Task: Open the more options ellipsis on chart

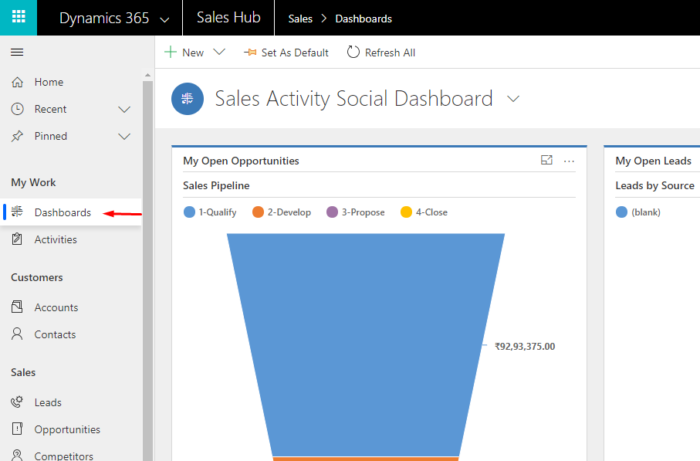Action: point(569,161)
